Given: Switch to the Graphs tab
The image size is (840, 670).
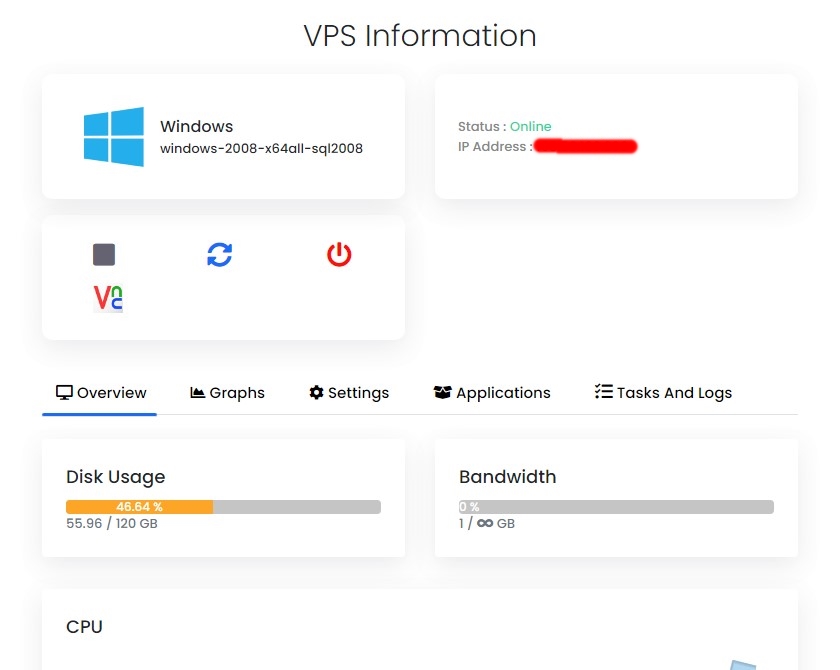Looking at the screenshot, I should [227, 393].
